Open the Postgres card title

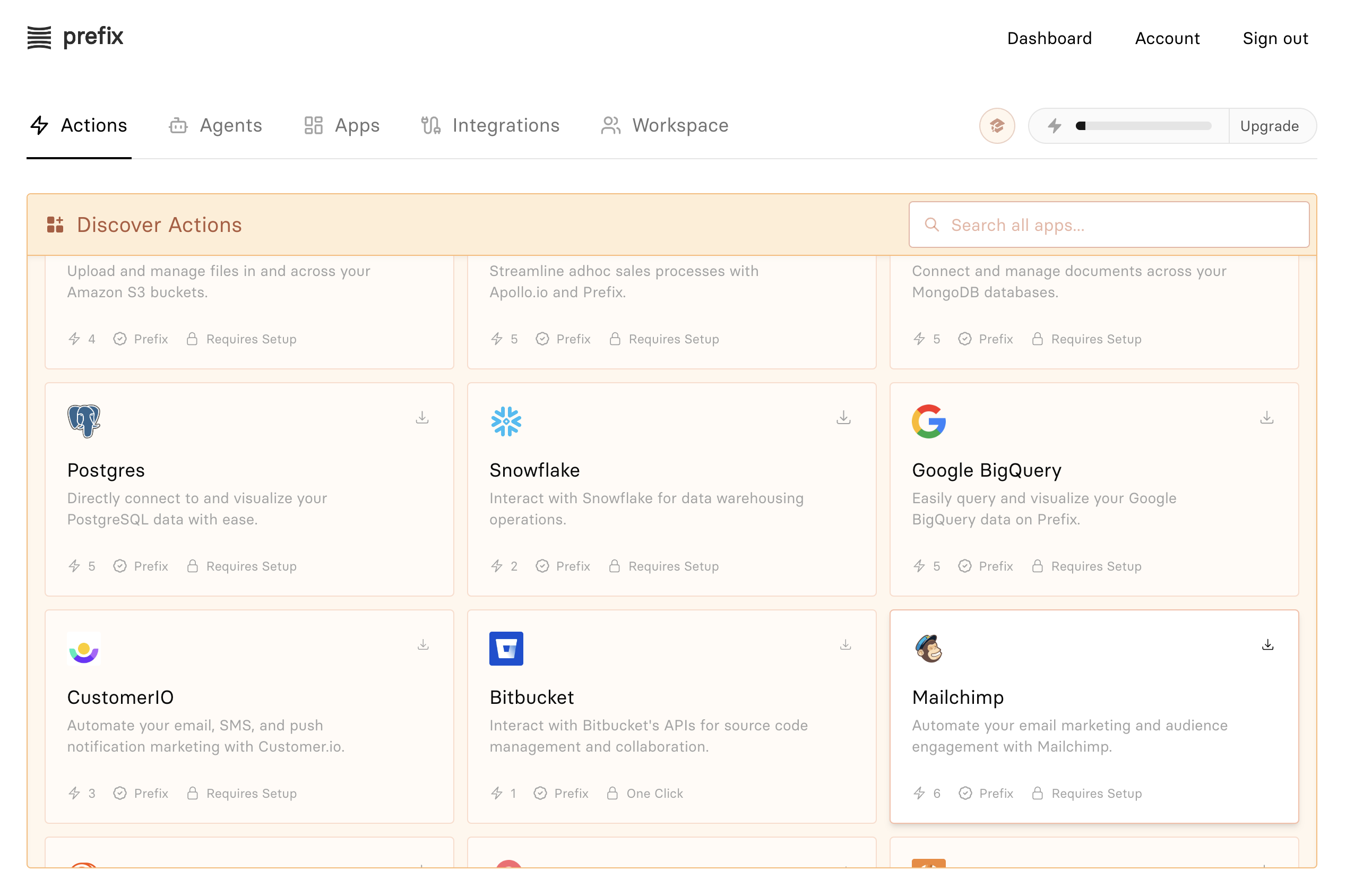(106, 470)
